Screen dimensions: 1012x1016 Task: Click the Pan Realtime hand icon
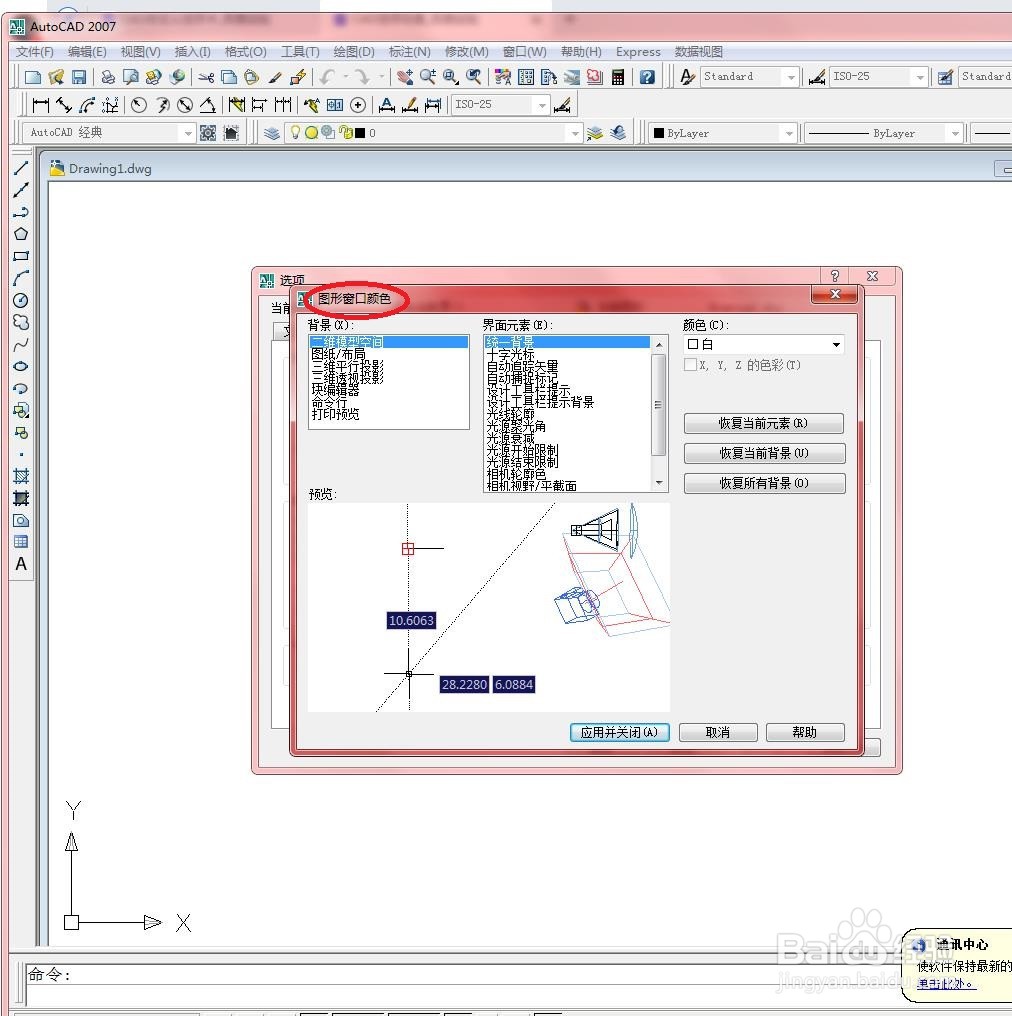pyautogui.click(x=405, y=77)
